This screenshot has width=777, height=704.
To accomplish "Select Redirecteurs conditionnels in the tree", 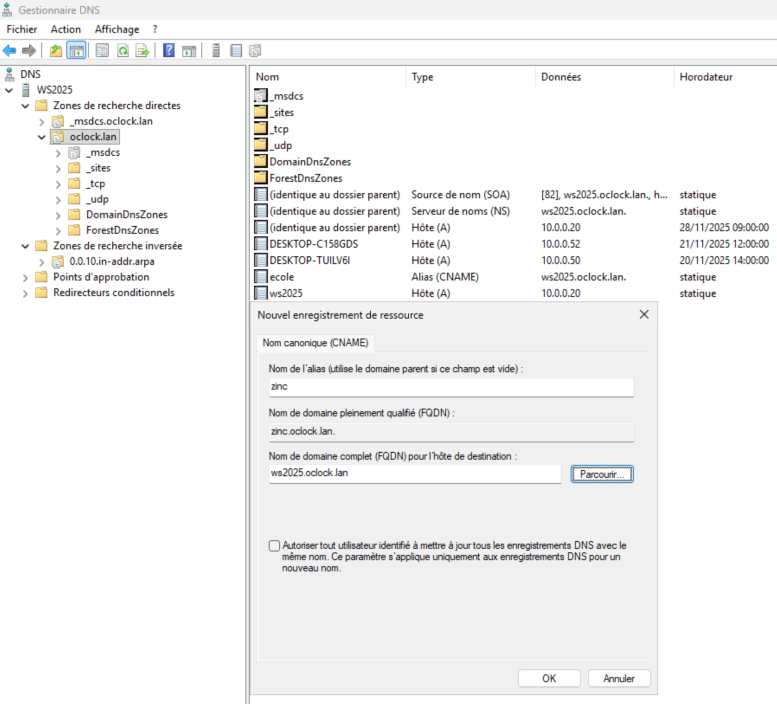I will [x=113, y=293].
